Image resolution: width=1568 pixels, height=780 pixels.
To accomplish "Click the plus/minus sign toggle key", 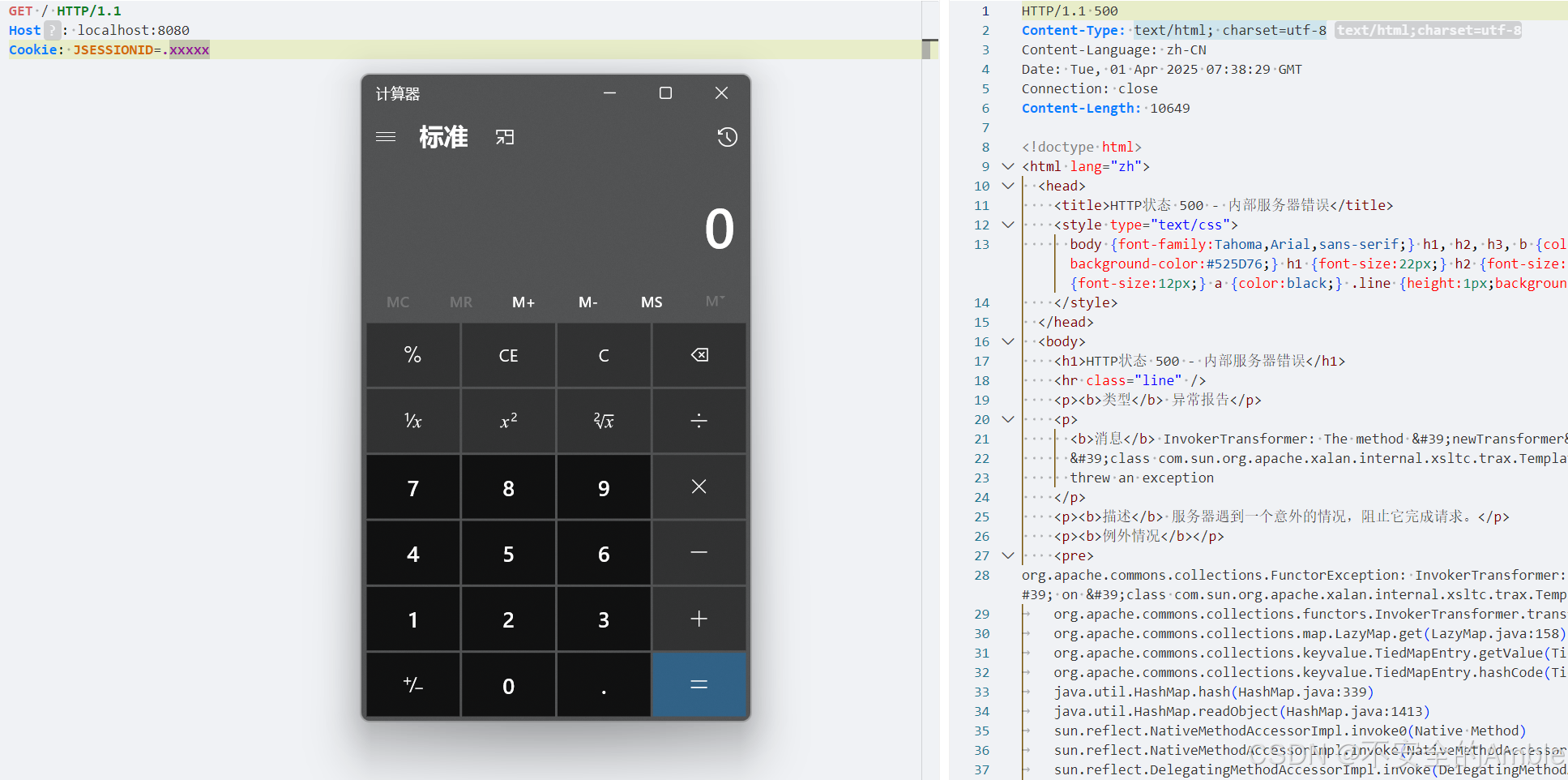I will tap(413, 685).
